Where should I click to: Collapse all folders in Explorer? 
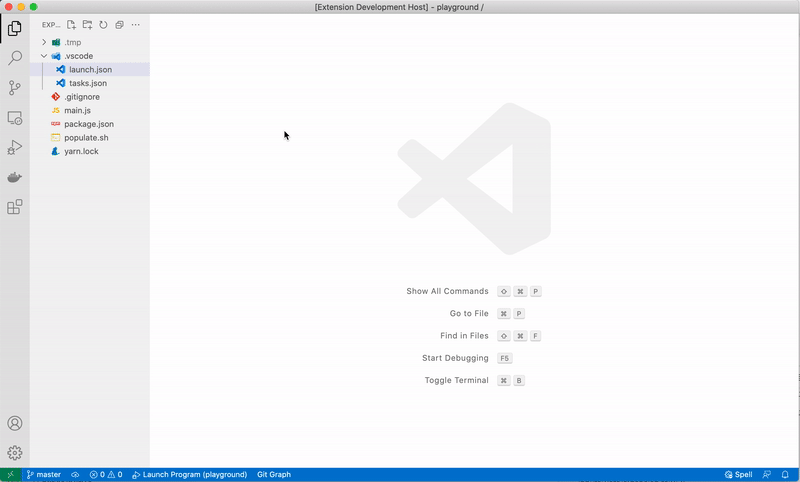pyautogui.click(x=119, y=24)
